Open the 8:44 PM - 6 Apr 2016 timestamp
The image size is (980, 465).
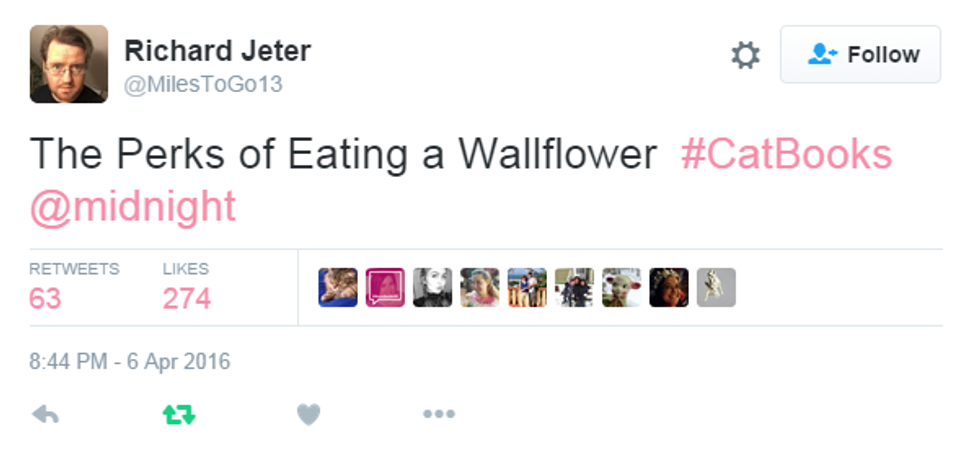pos(130,361)
